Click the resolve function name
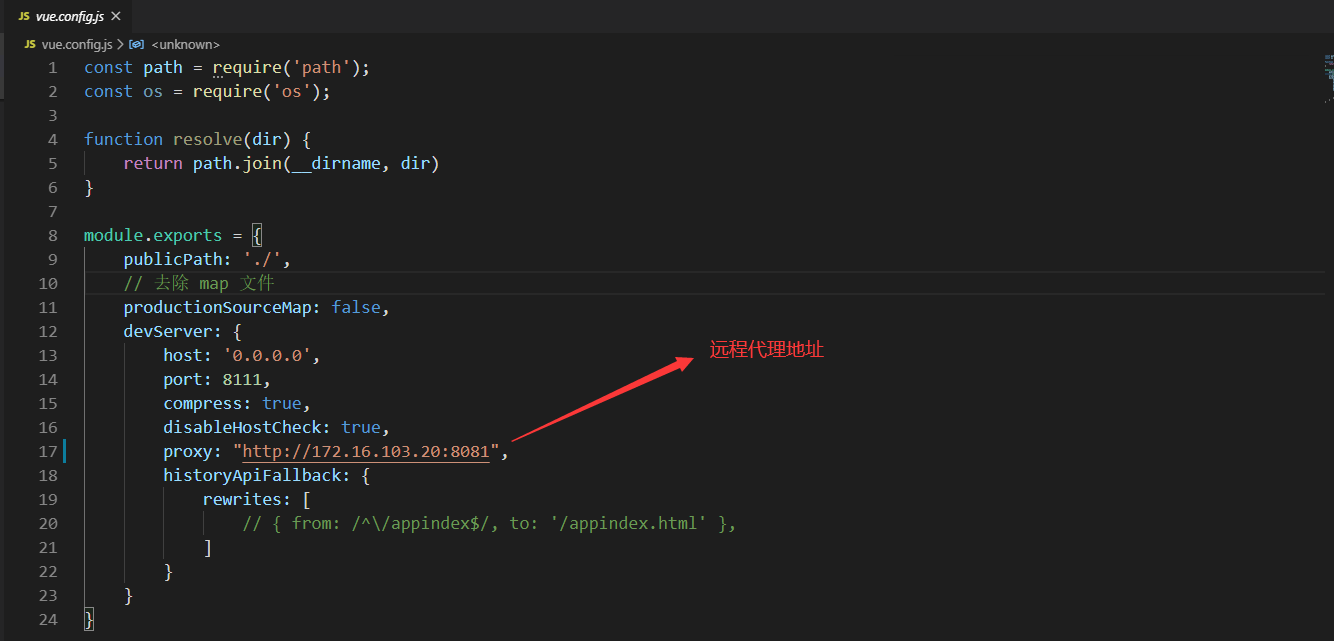Screen dimensions: 1334x641 point(207,140)
